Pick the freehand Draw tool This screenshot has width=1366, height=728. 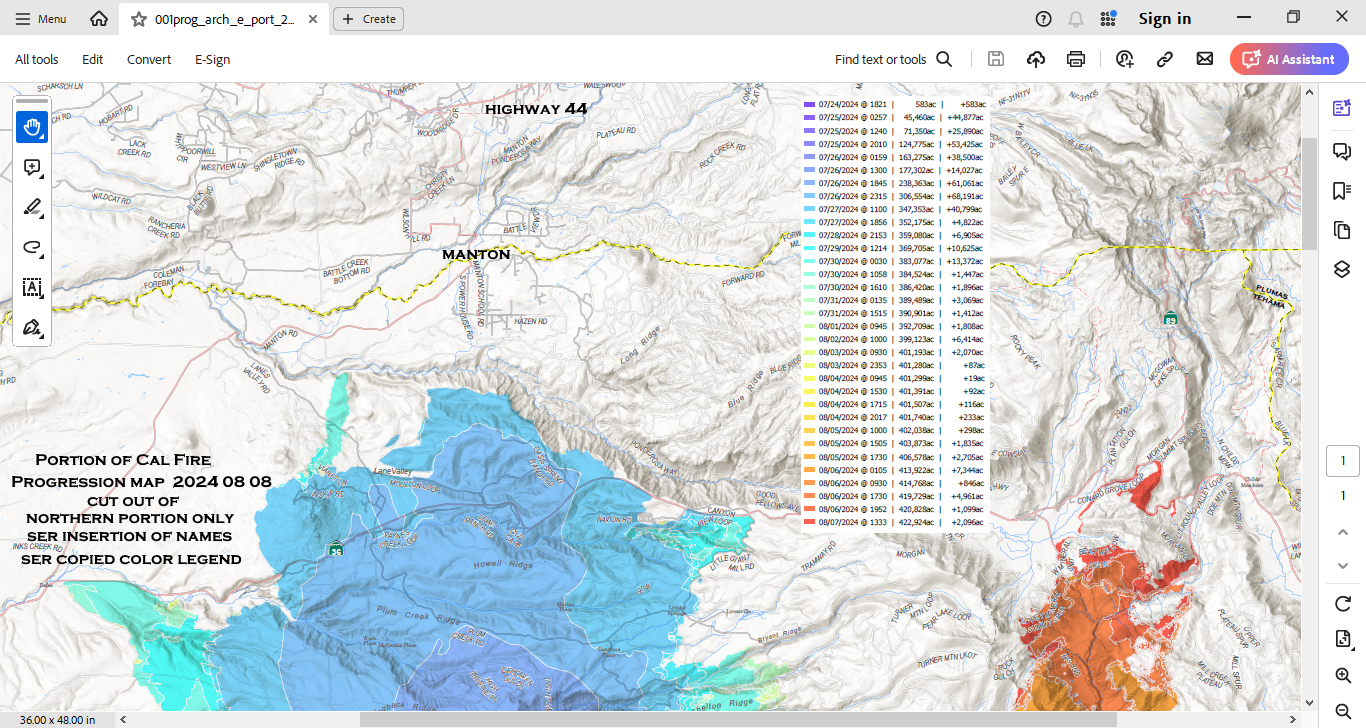pos(32,247)
